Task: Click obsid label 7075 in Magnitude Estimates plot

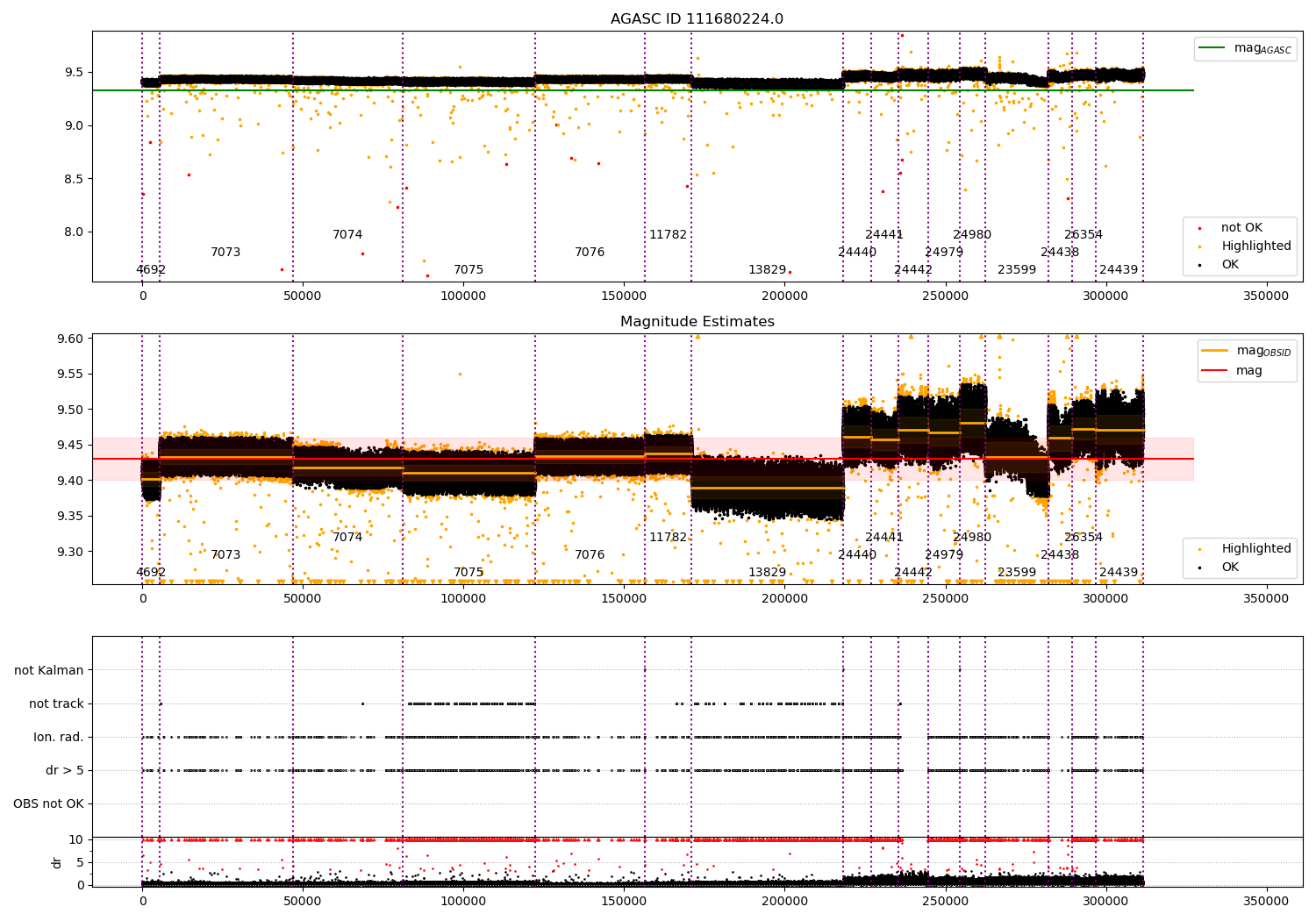Action: coord(468,573)
